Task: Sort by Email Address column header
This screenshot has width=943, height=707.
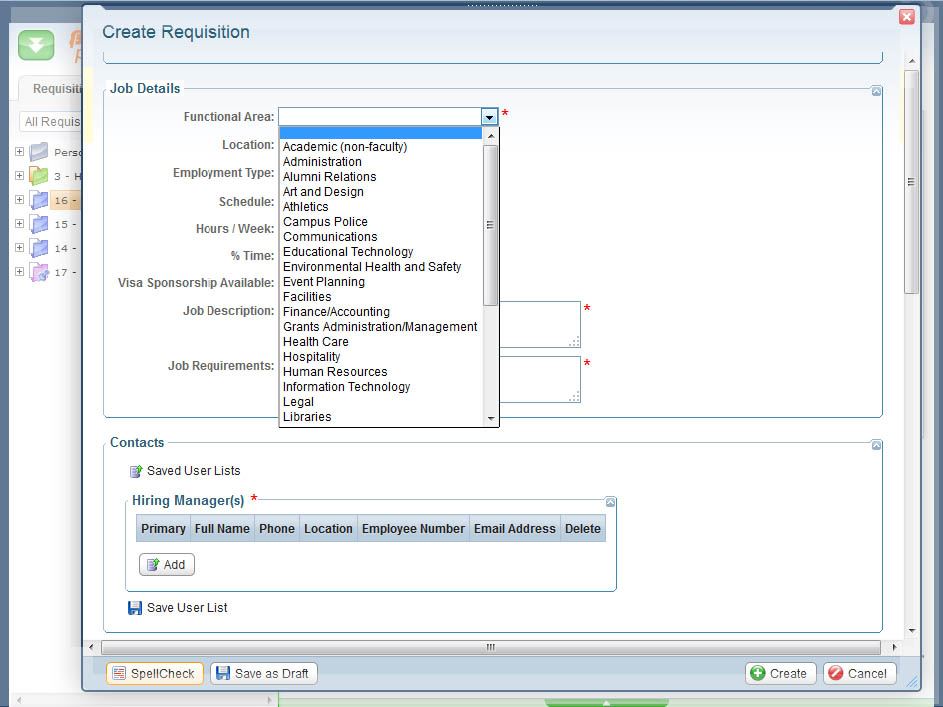Action: click(x=514, y=529)
